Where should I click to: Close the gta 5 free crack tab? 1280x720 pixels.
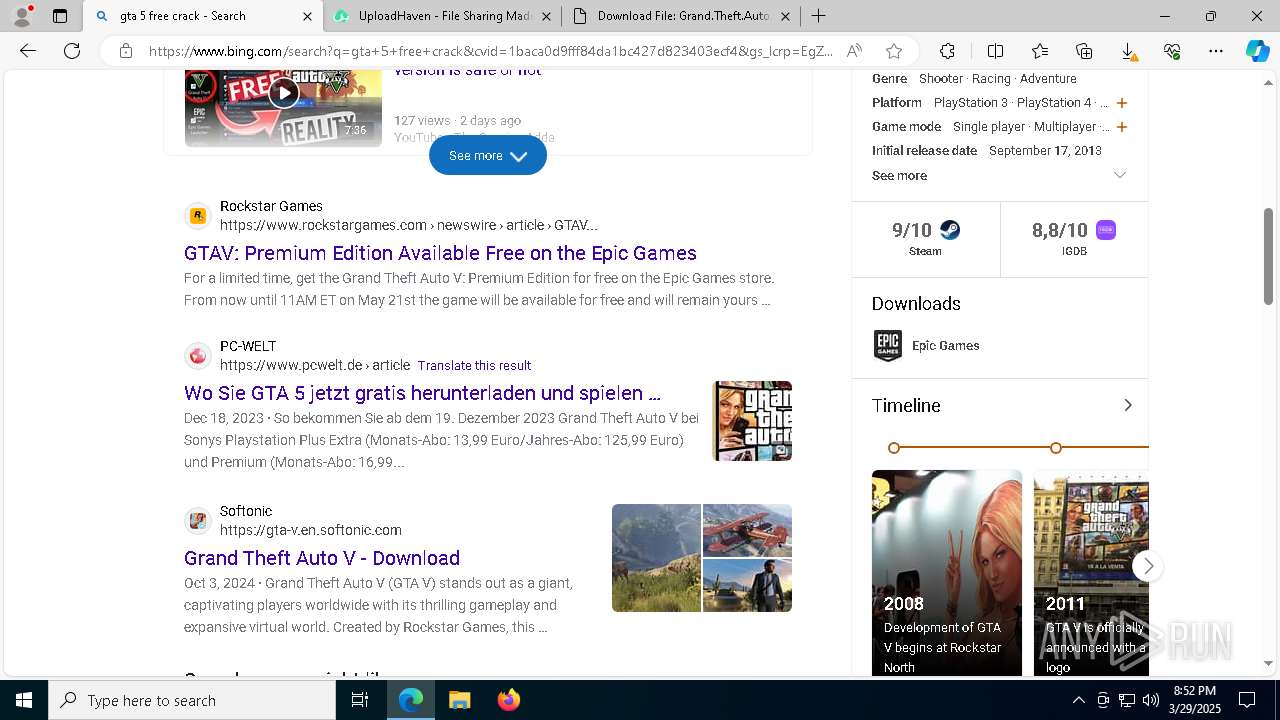307,16
